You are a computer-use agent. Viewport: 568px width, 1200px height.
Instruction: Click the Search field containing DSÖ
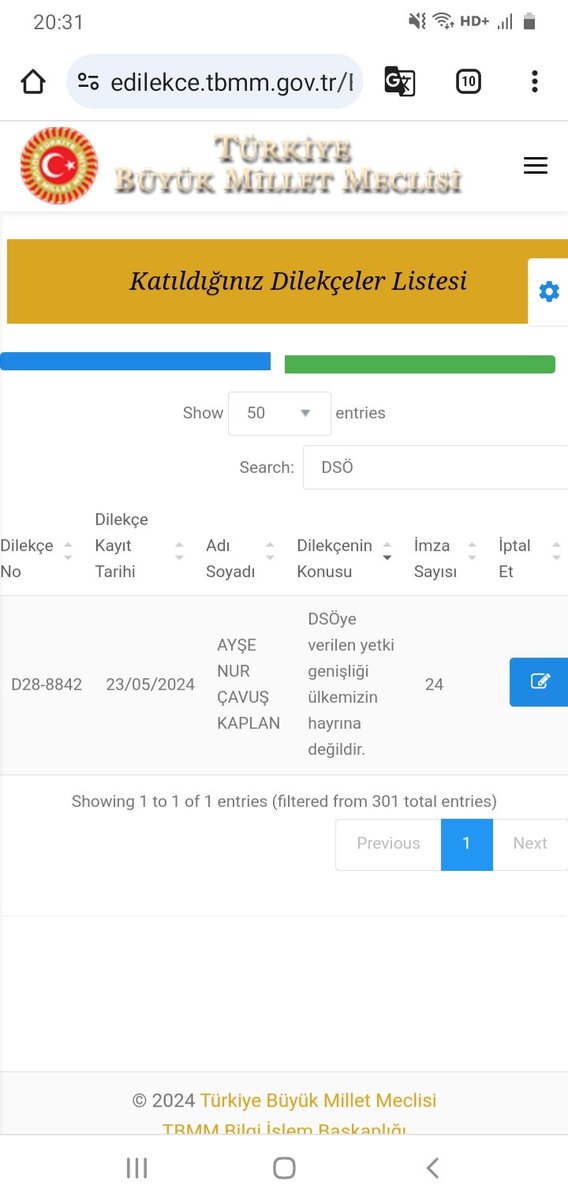coord(435,467)
